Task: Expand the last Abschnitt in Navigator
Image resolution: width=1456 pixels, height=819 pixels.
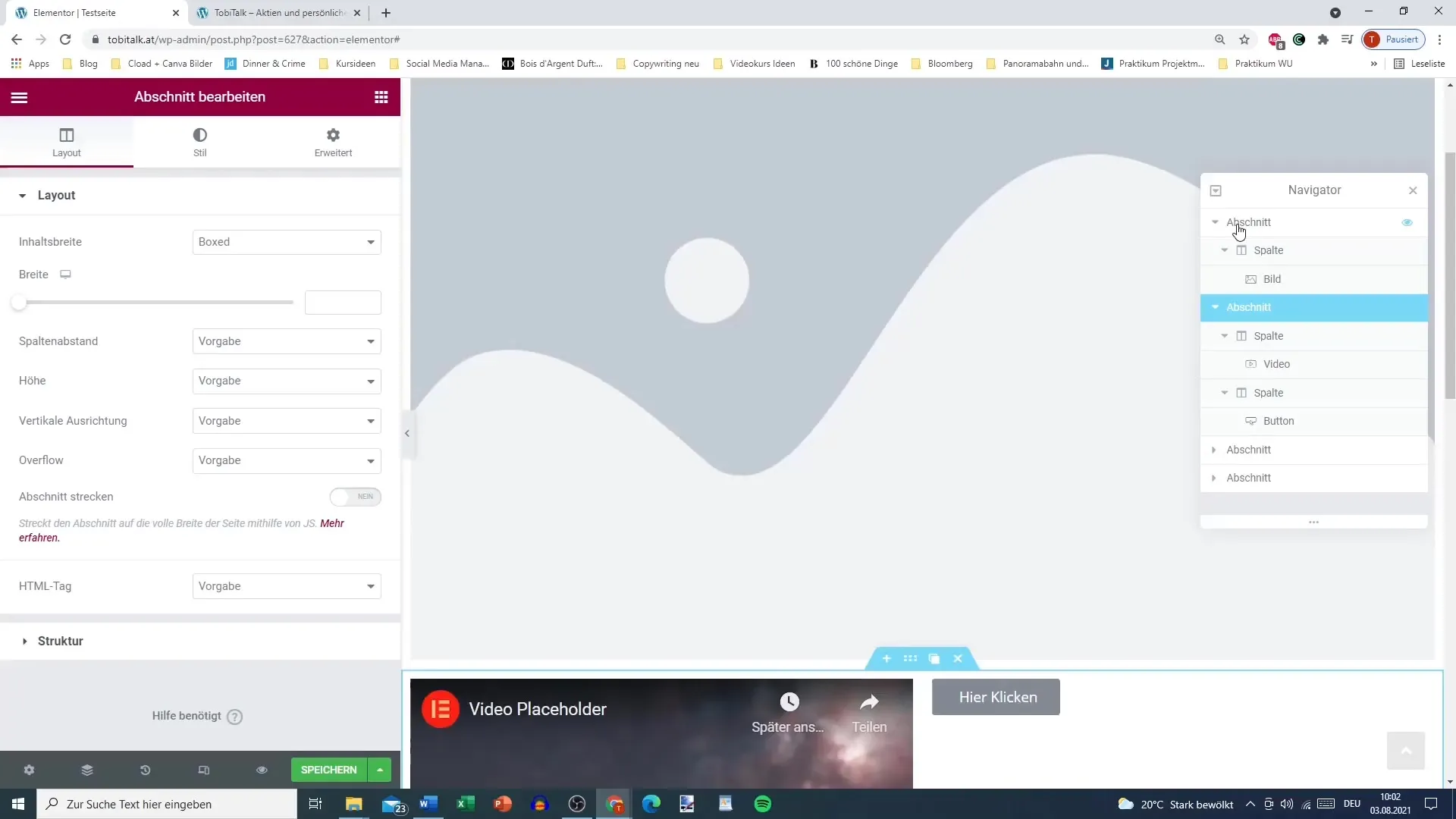Action: [x=1214, y=478]
